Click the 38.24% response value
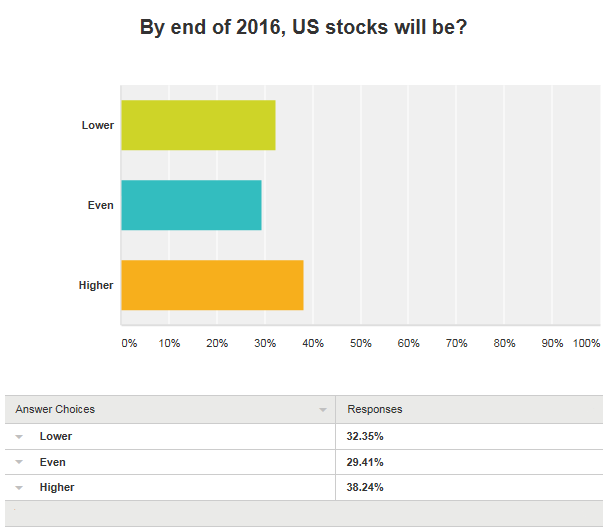607x532 pixels. pos(365,487)
